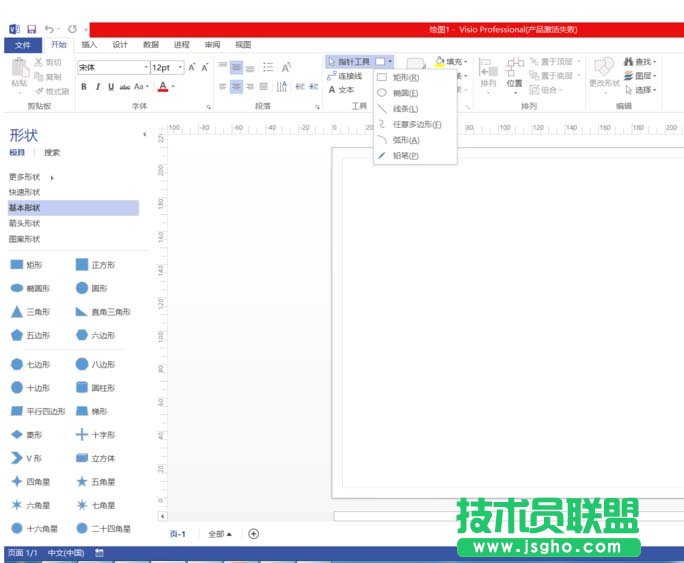Click the Paste clipboard icon
Viewport: 684px width, 563px height.
coord(19,67)
